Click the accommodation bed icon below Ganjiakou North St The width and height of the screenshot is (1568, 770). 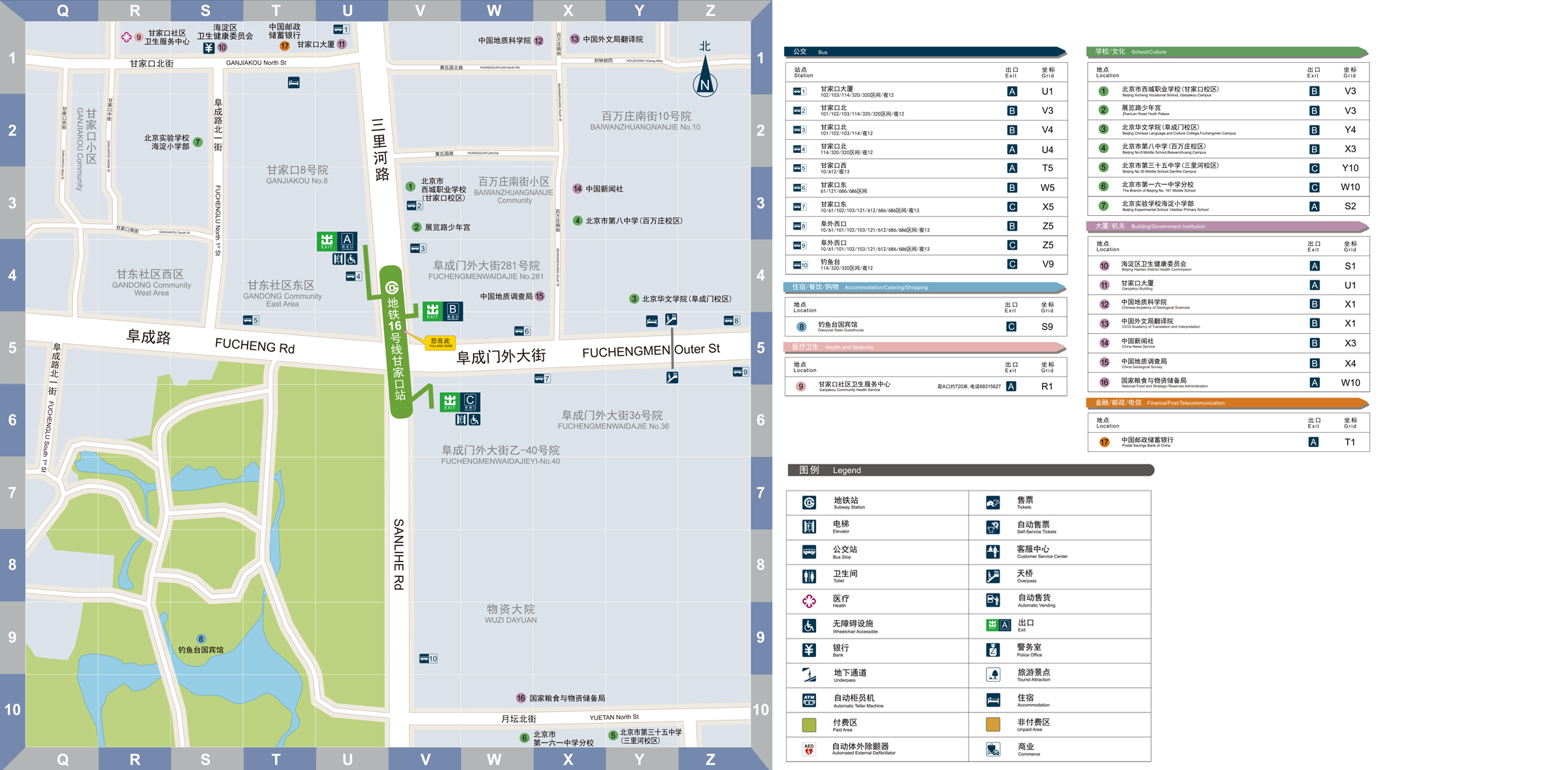(294, 82)
